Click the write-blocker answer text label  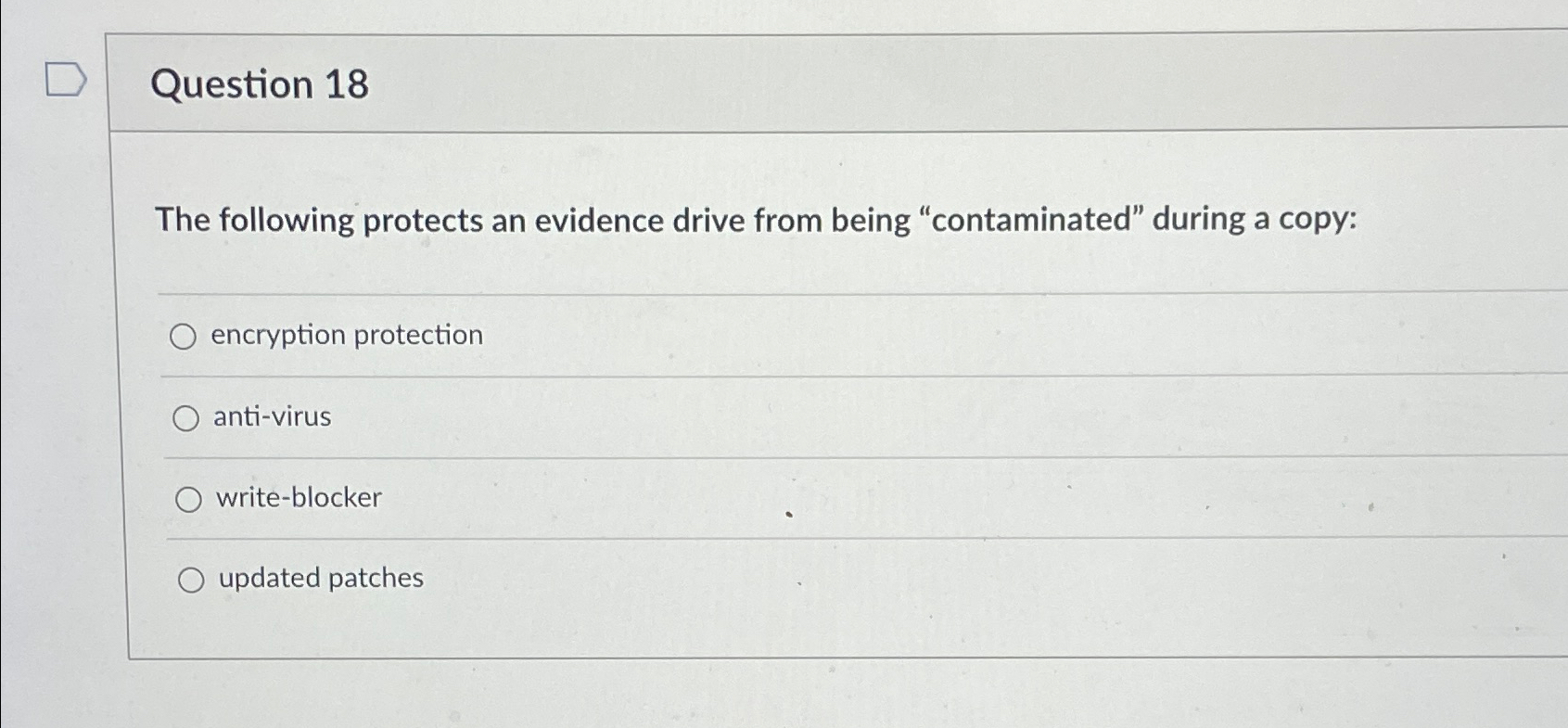tap(297, 498)
